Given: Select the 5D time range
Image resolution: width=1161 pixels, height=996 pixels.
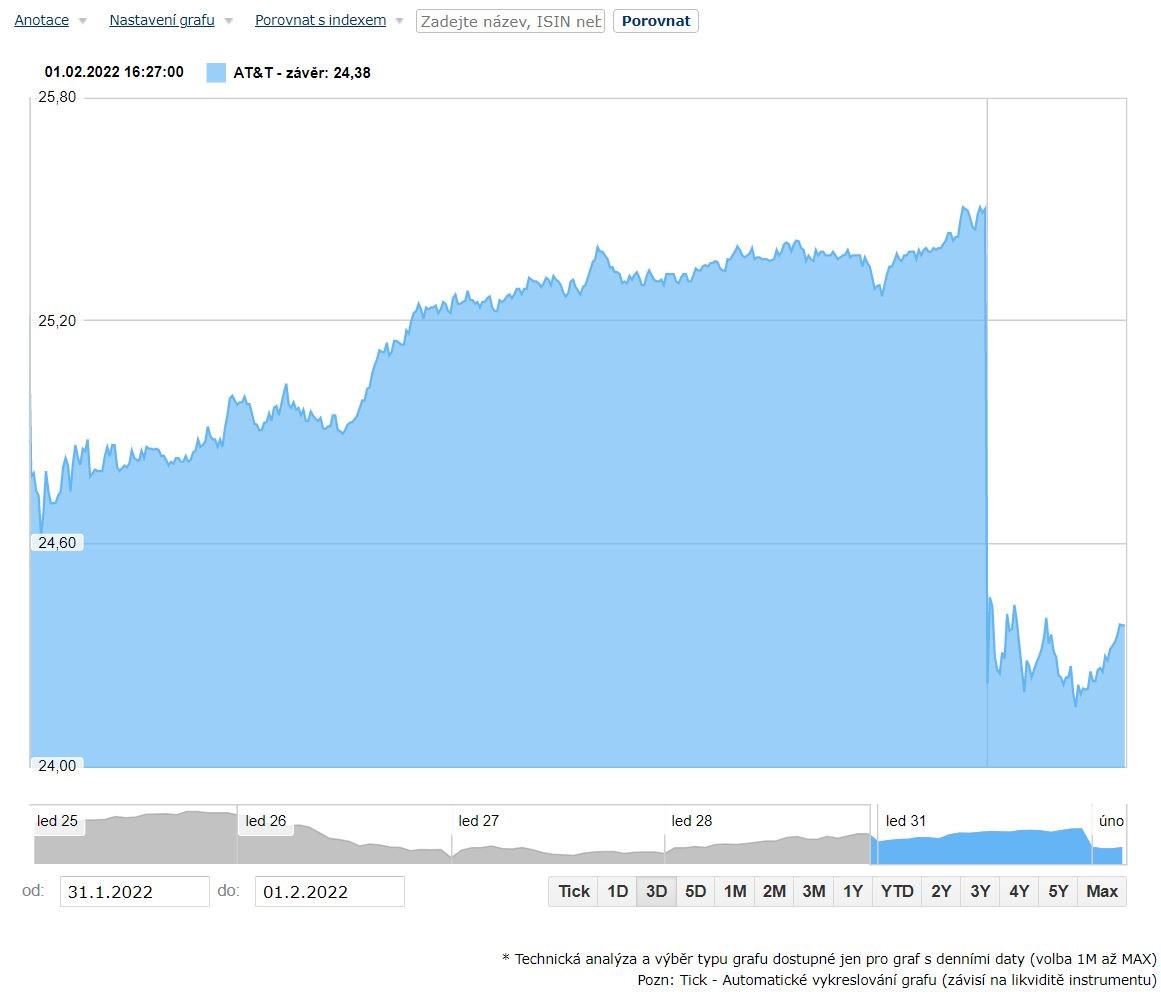Looking at the screenshot, I should tap(695, 891).
